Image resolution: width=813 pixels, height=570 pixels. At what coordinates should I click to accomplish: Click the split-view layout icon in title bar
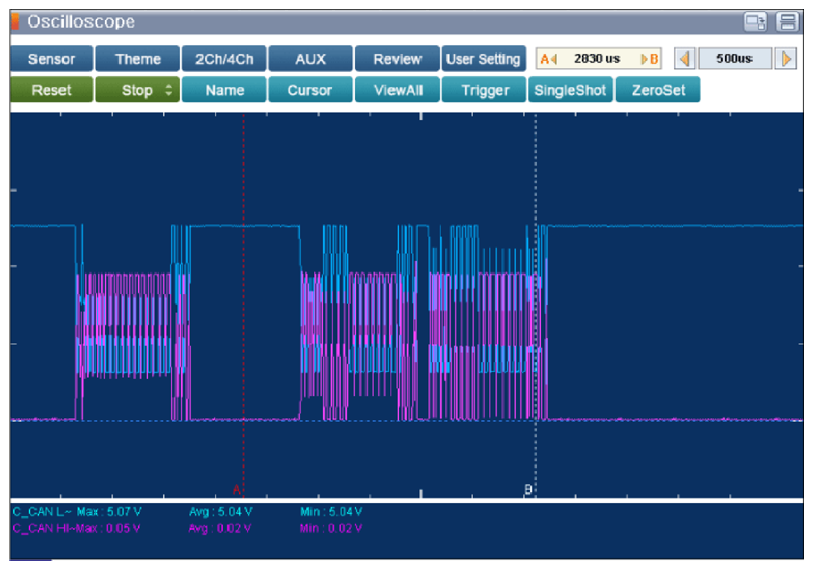click(x=788, y=22)
